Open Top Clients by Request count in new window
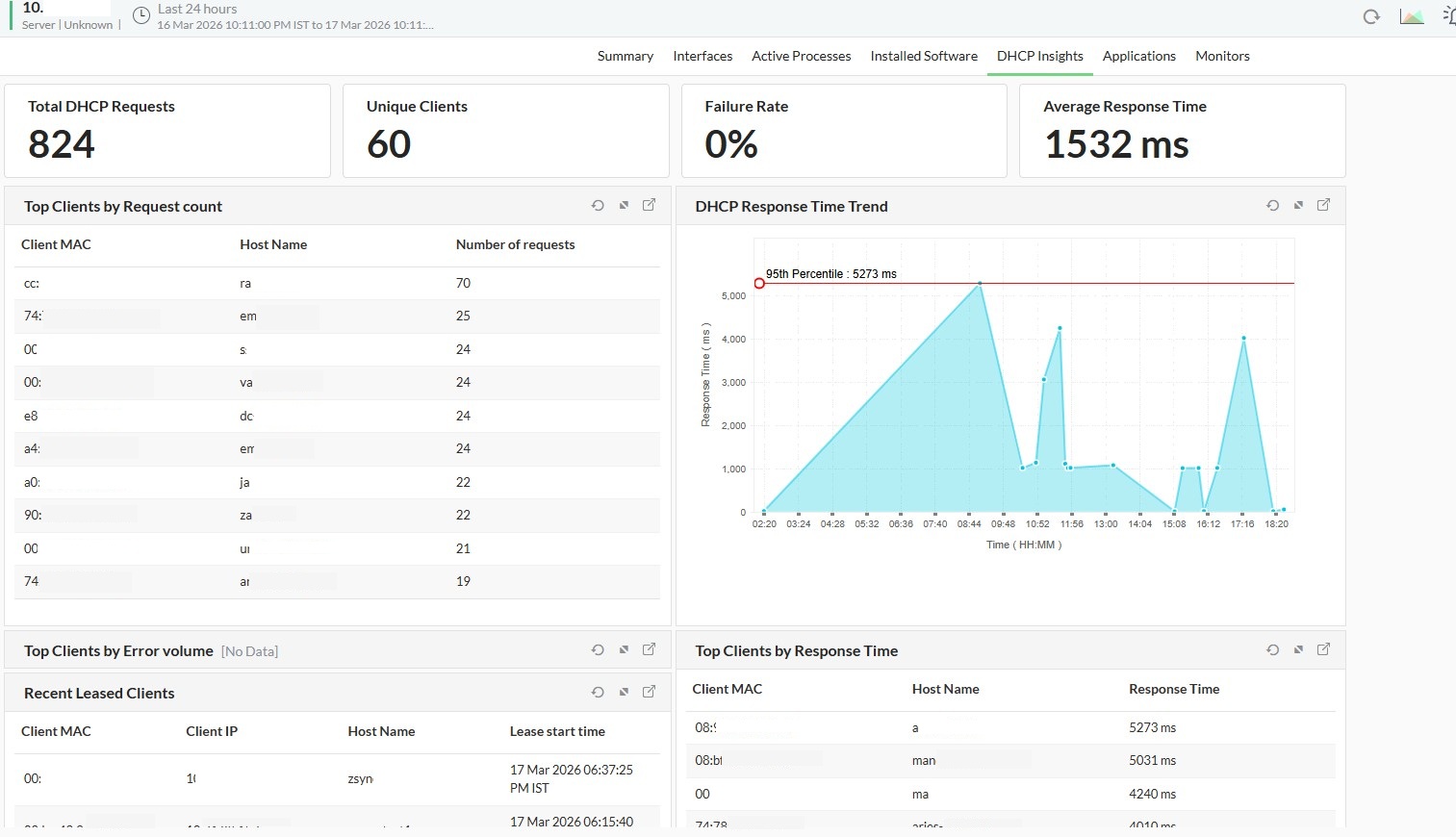 [650, 205]
